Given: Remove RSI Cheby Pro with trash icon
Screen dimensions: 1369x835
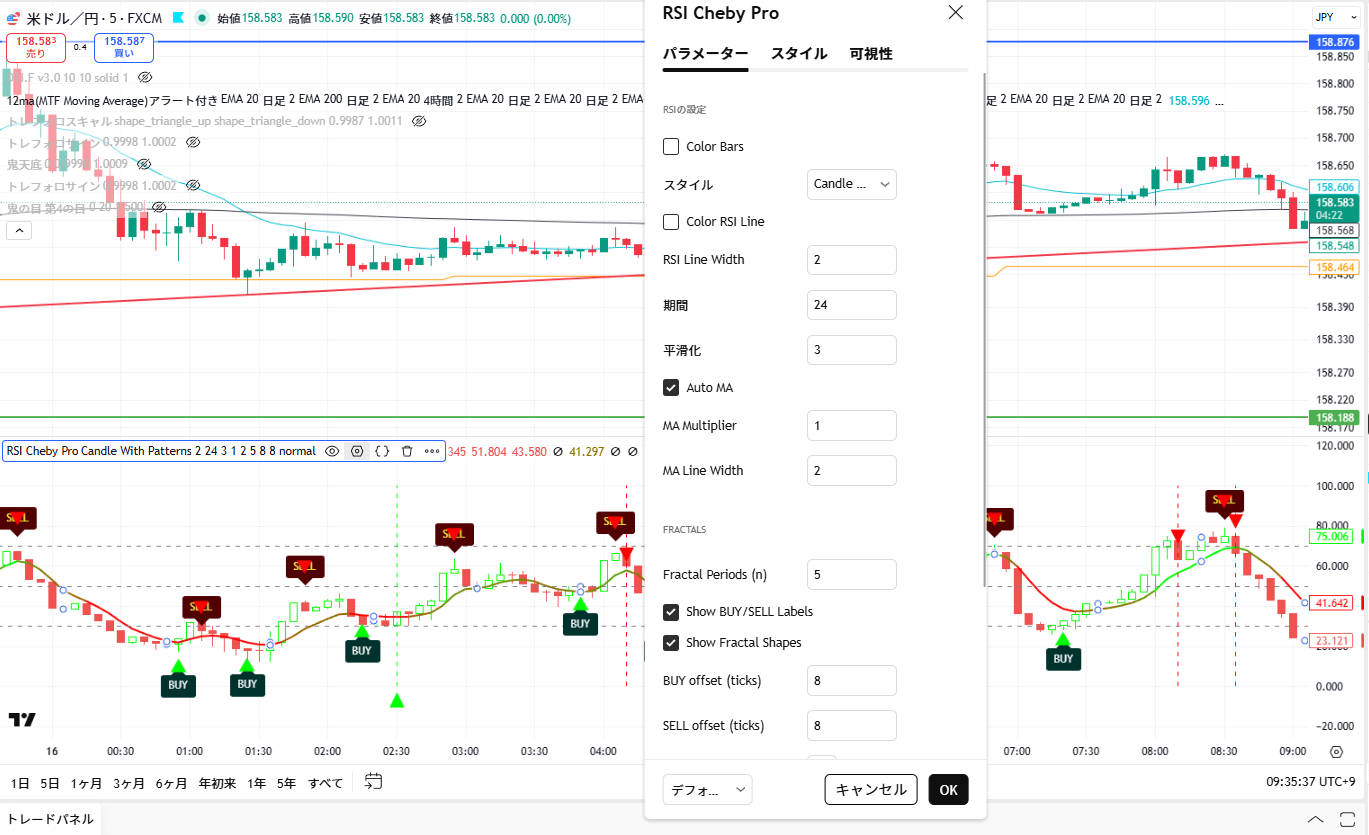Looking at the screenshot, I should pos(407,451).
